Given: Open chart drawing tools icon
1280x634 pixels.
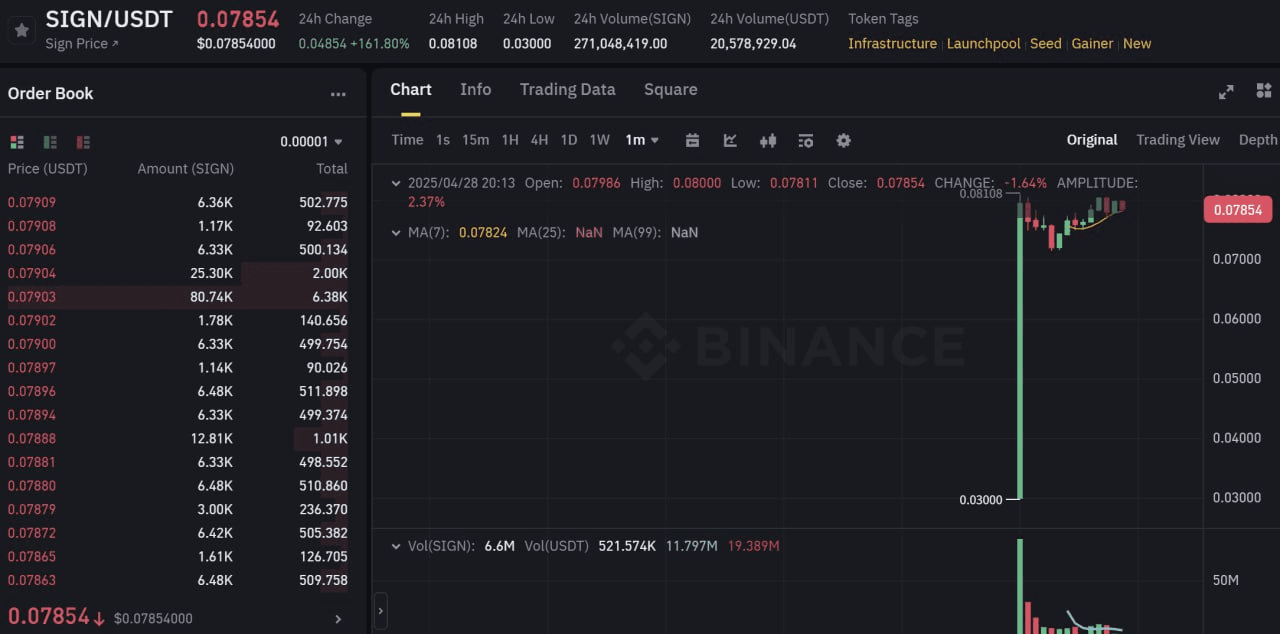Looking at the screenshot, I should (x=806, y=140).
